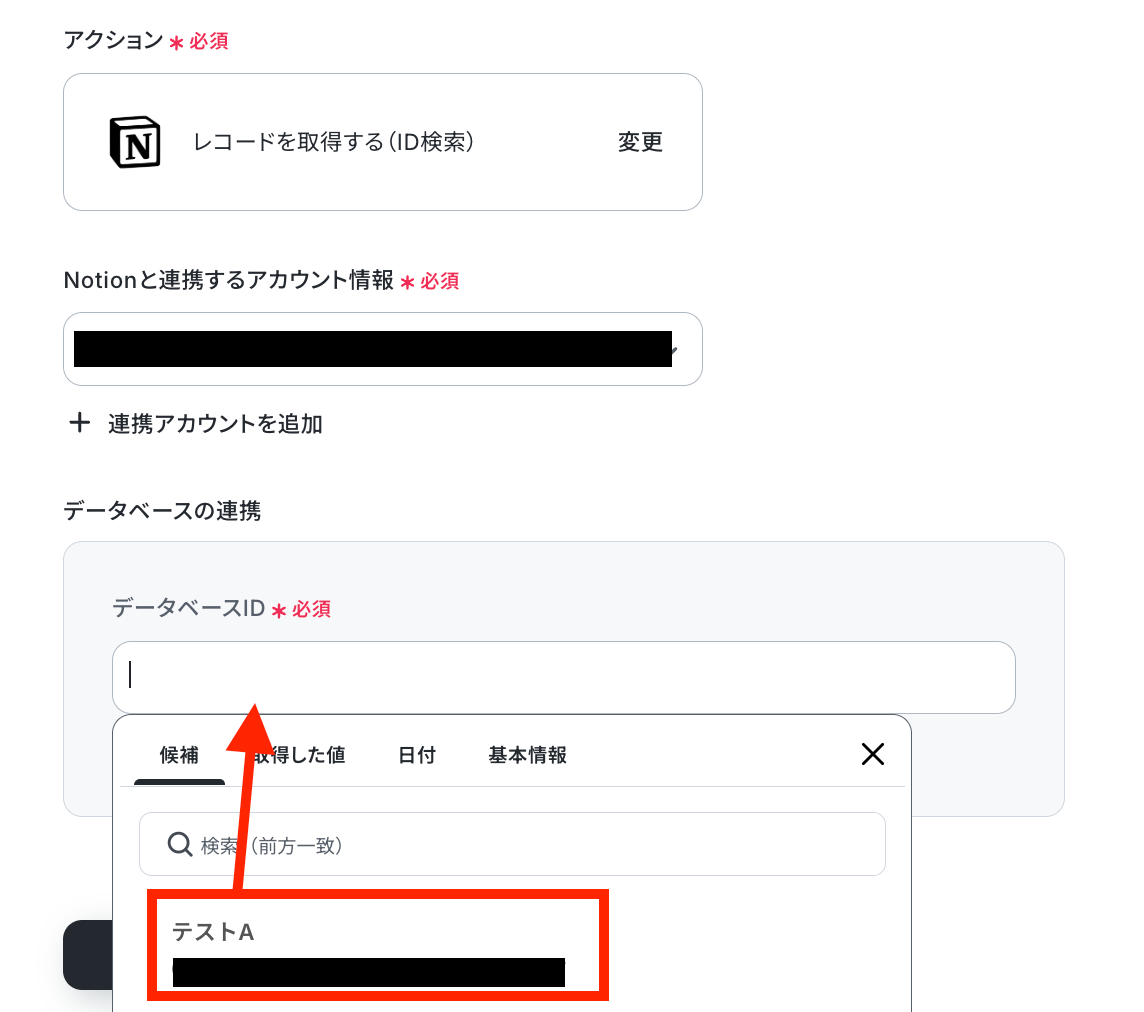This screenshot has height=1012, width=1144.
Task: Focus the データベースID input field
Action: pyautogui.click(x=563, y=677)
